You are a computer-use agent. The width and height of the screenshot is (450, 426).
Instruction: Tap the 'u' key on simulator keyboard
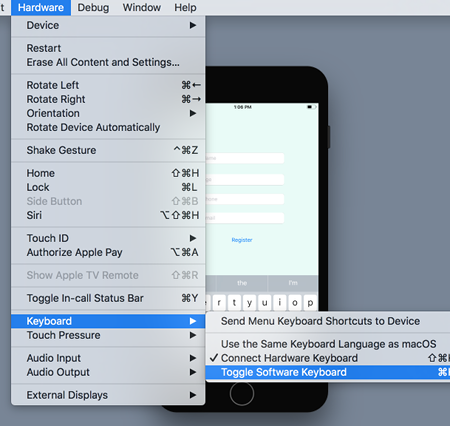coord(264,303)
